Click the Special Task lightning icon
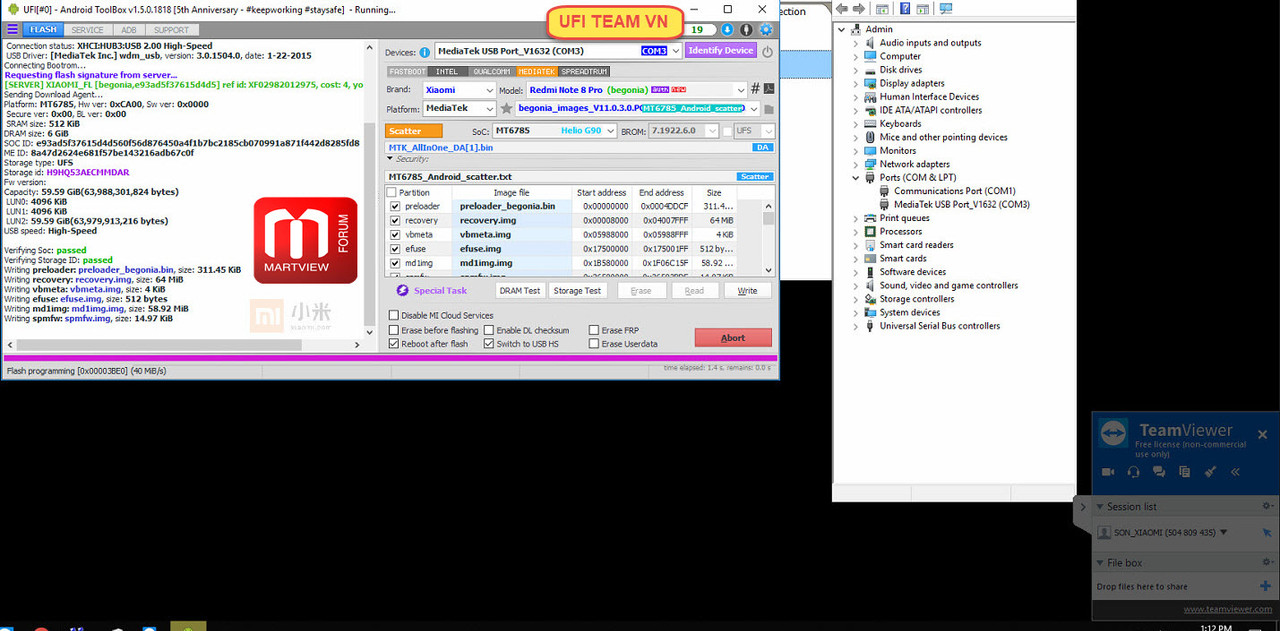 point(403,291)
